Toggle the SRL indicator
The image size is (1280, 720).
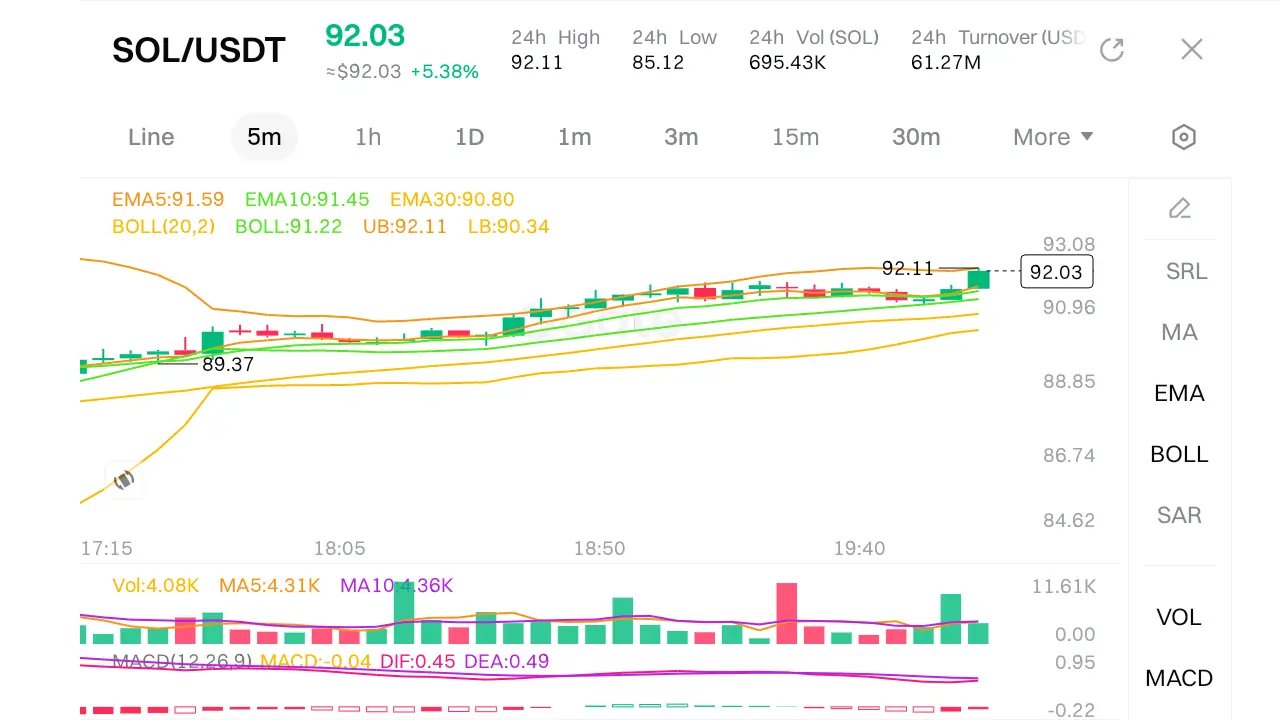click(x=1187, y=271)
